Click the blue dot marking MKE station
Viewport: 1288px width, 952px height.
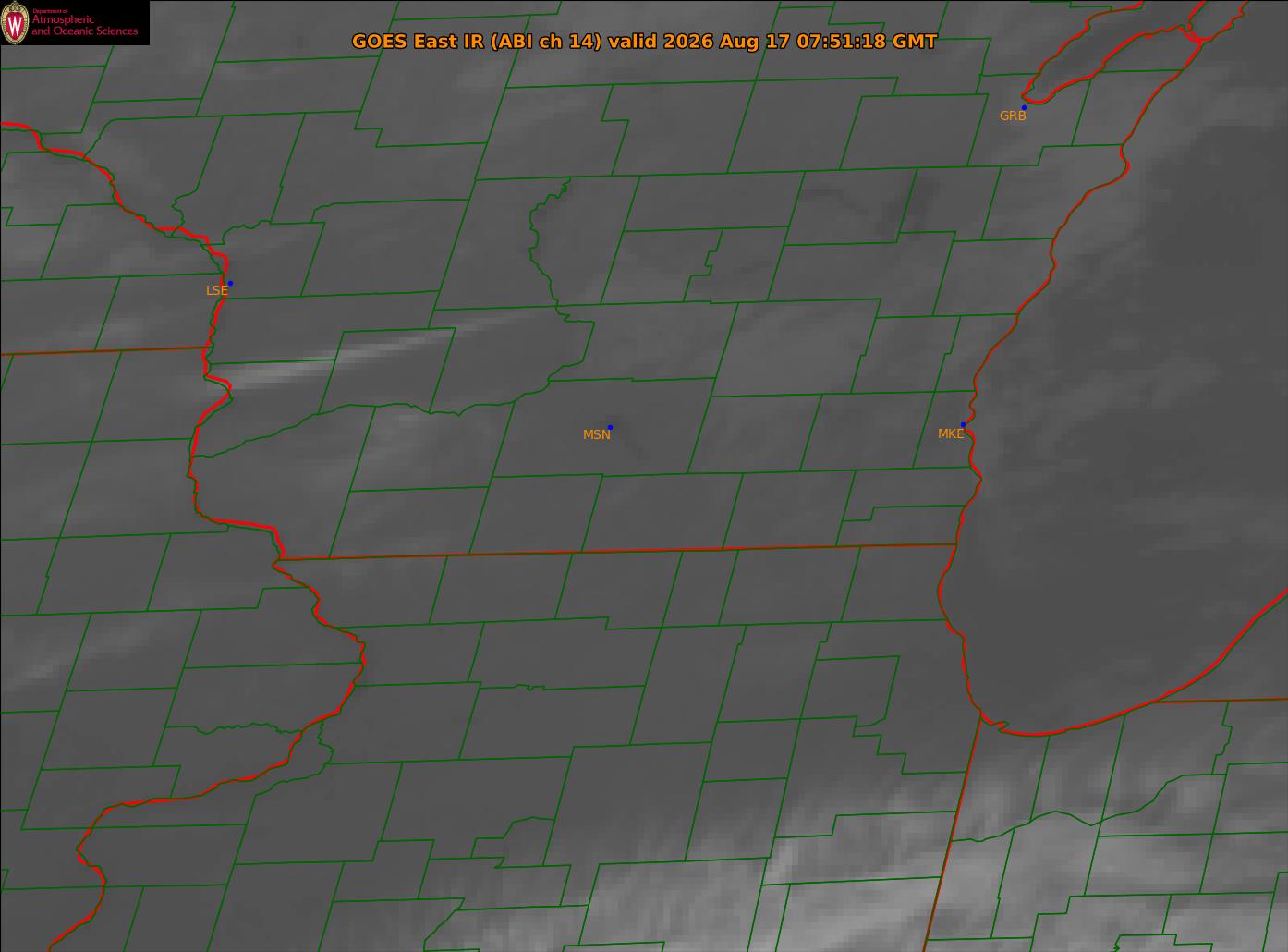tap(963, 424)
